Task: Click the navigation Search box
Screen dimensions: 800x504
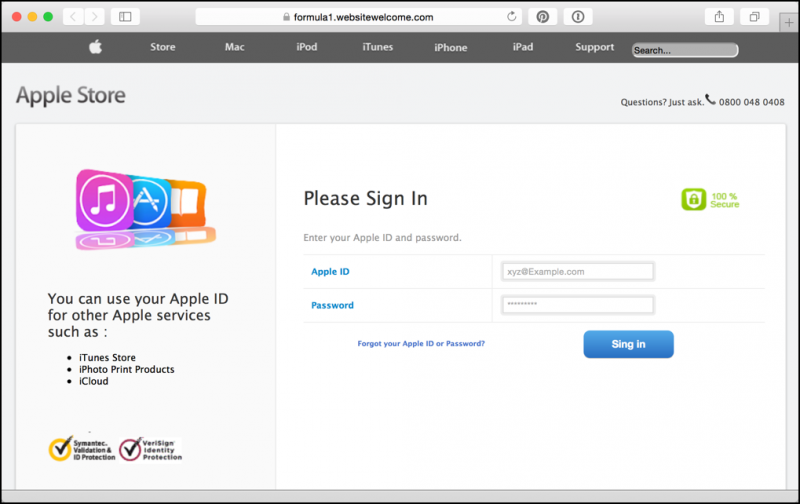Action: pyautogui.click(x=685, y=50)
